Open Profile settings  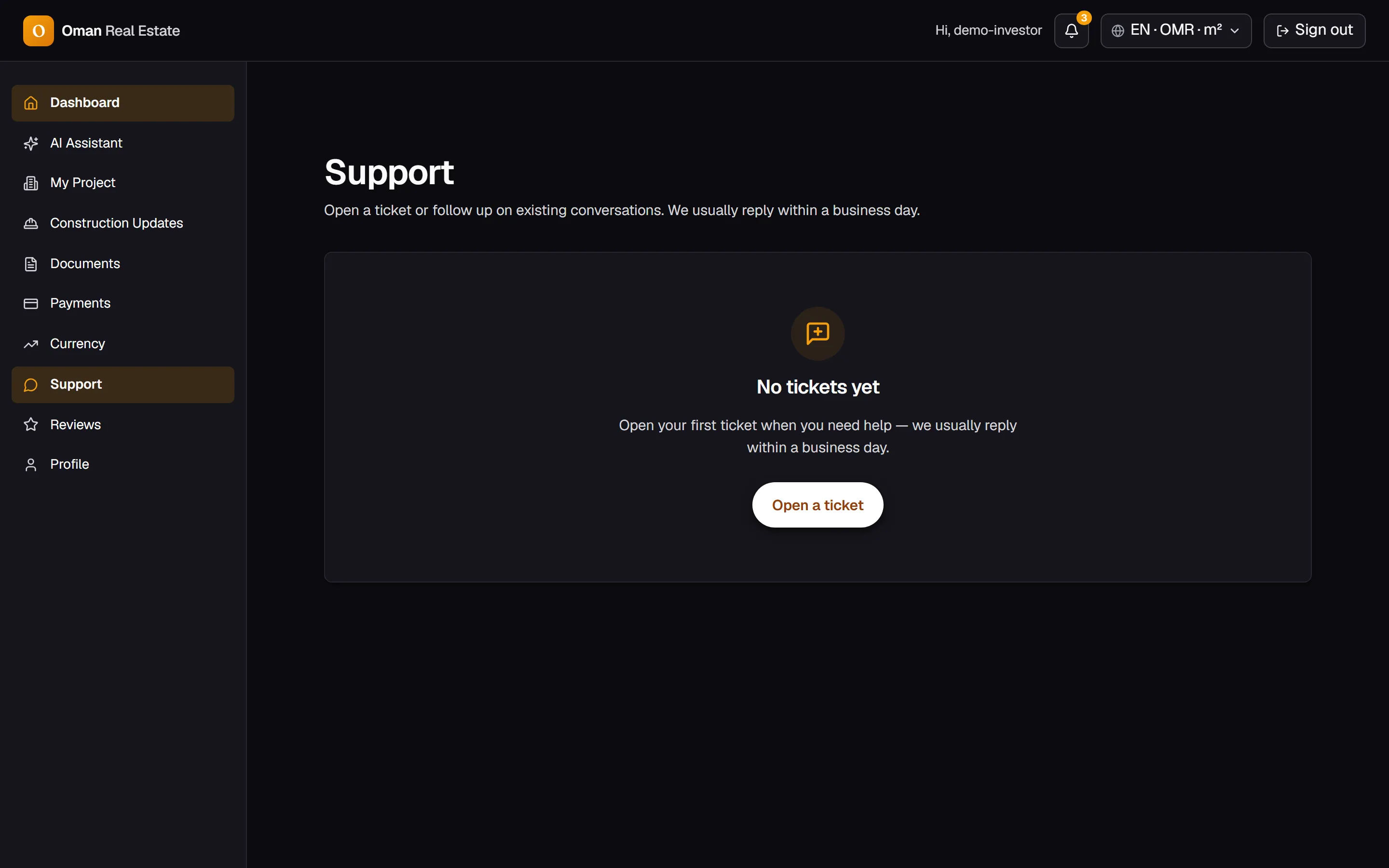coord(123,464)
